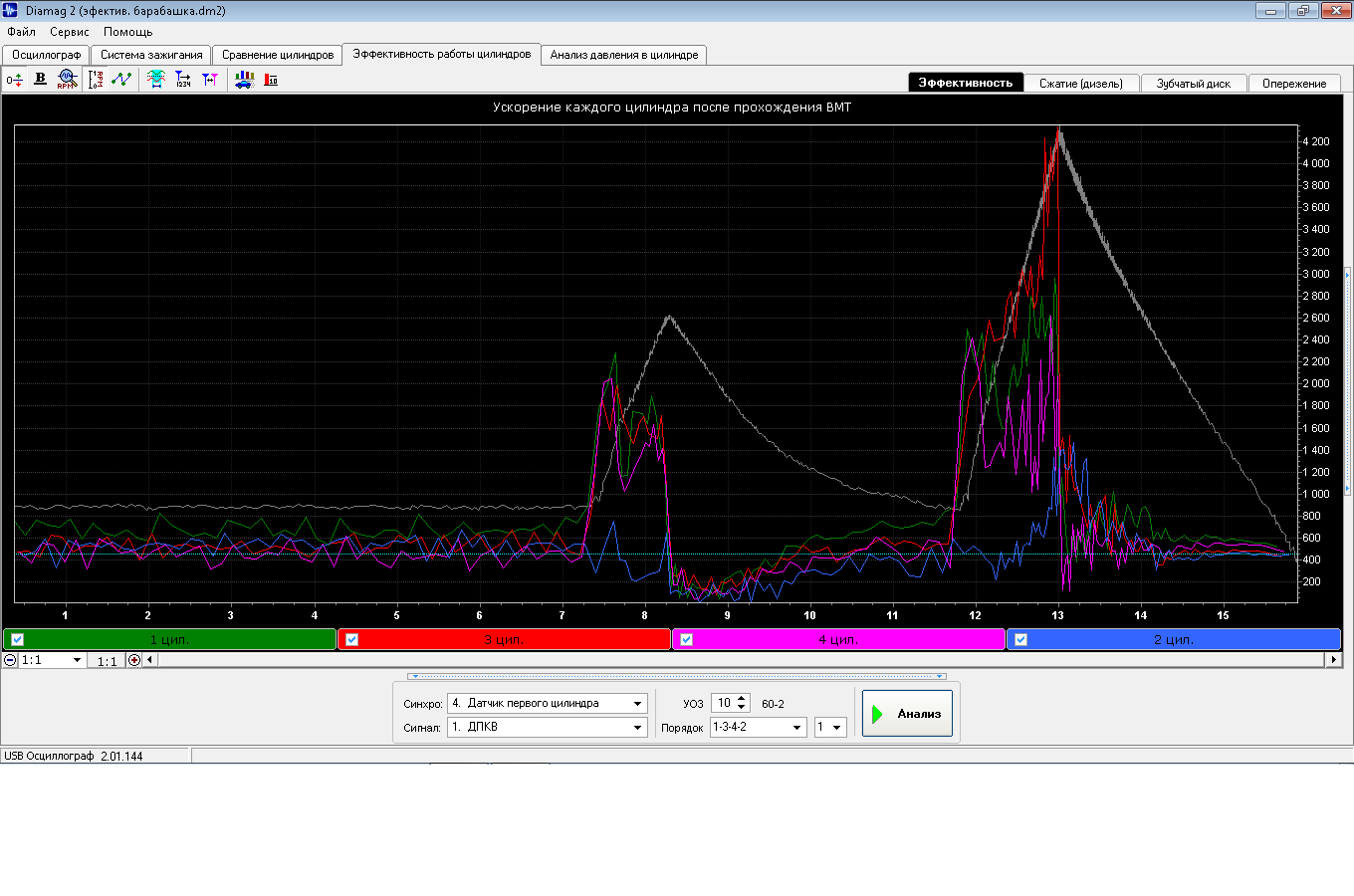Screen dimensions: 1354x896
Task: Click the chart title about ВМТ
Action: click(672, 107)
